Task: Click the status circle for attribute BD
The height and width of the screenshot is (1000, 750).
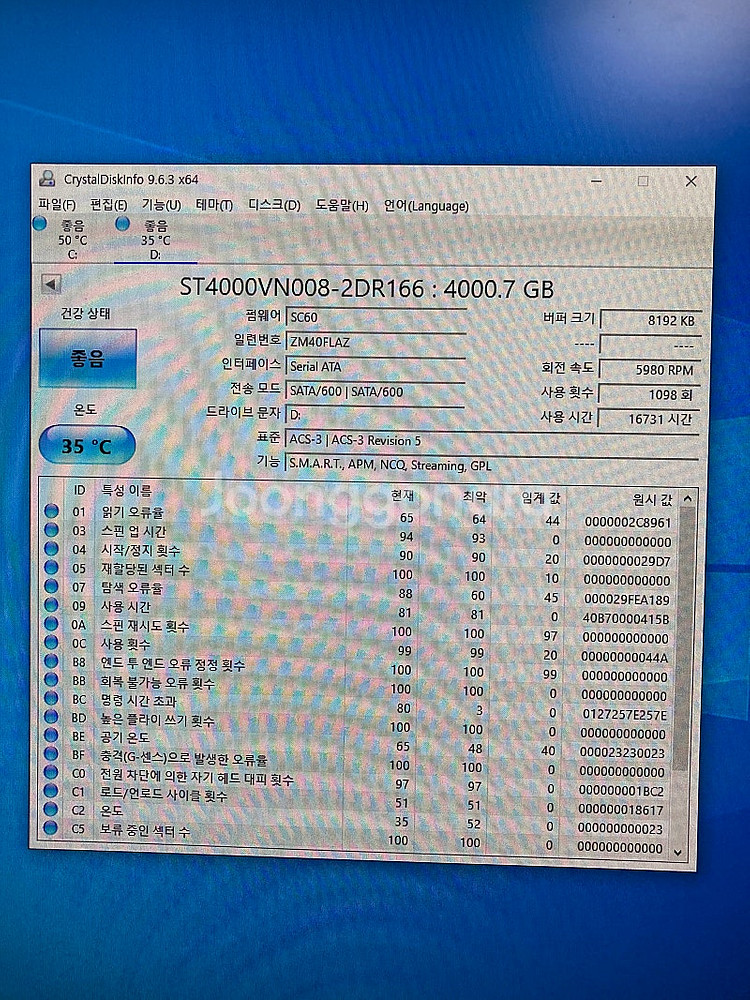Action: [52, 717]
